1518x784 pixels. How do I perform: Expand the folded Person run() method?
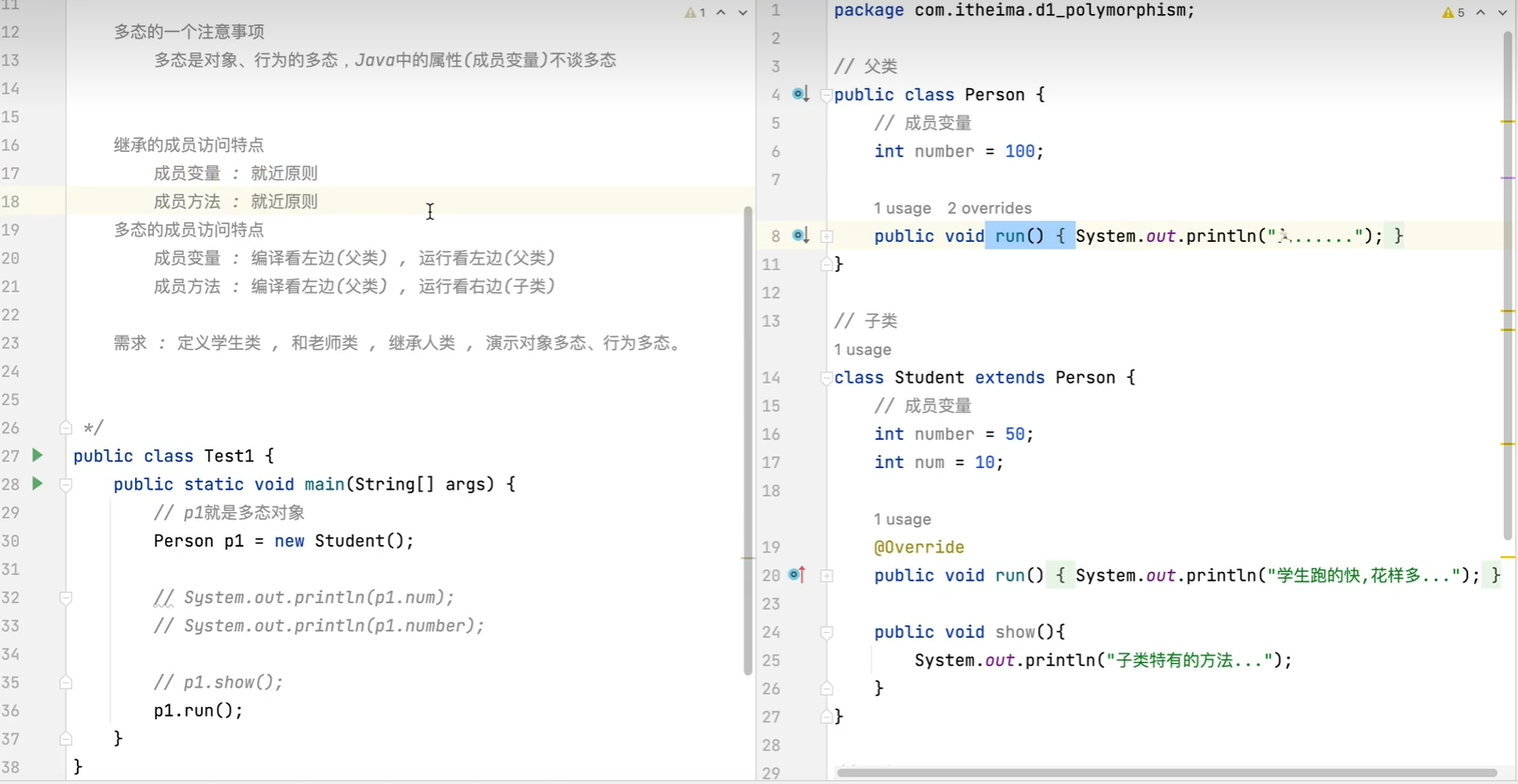[x=827, y=236]
